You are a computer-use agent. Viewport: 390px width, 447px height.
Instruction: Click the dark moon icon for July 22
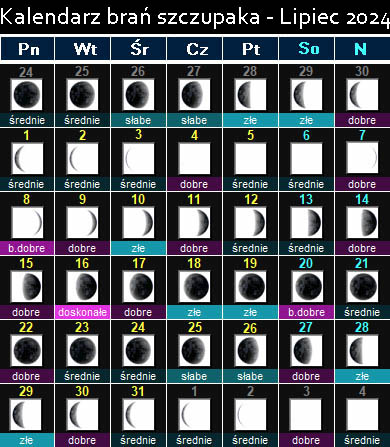(x=27, y=350)
